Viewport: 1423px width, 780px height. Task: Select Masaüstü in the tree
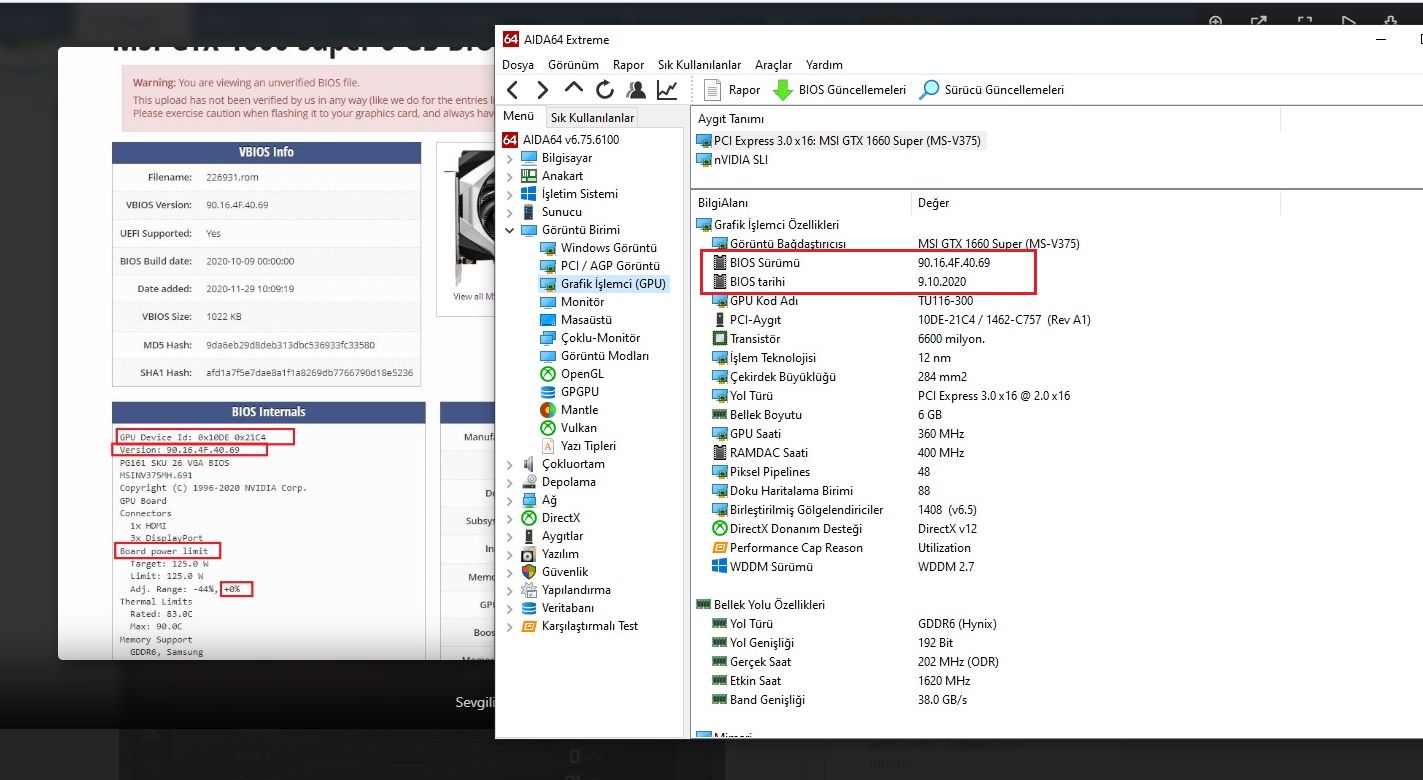[x=575, y=320]
